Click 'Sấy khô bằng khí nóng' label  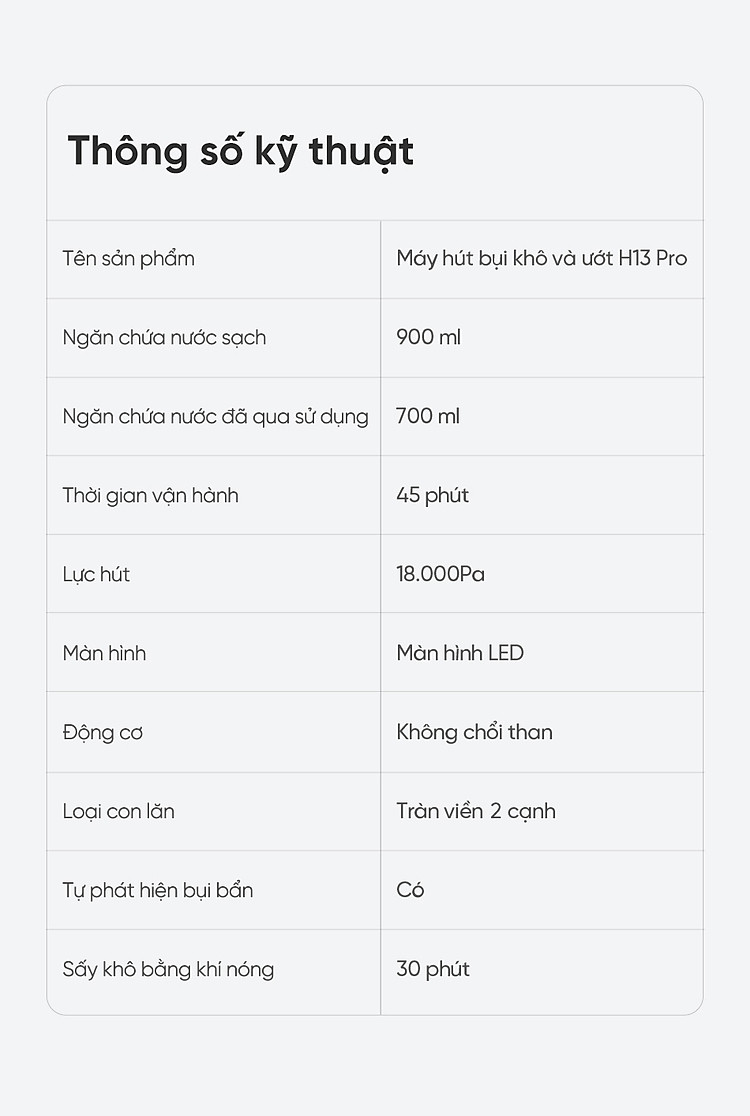click(168, 969)
